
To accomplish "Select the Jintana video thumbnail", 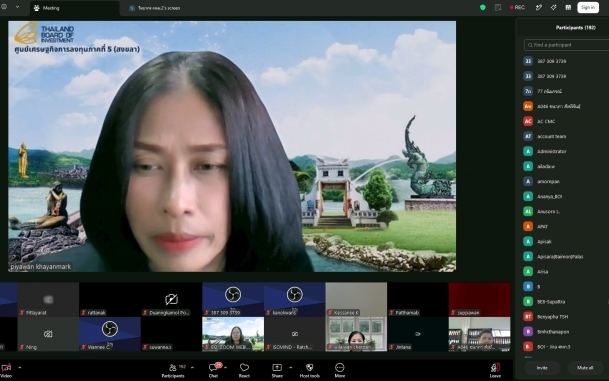I will click(418, 334).
